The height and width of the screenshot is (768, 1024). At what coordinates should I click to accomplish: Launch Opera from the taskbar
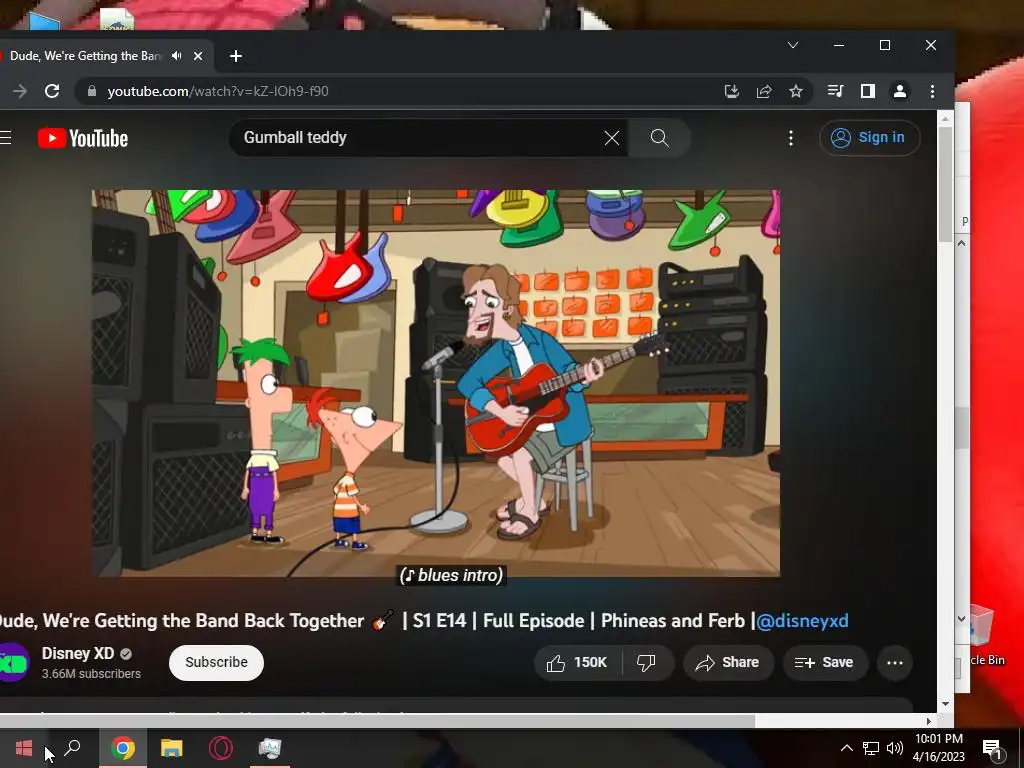tap(221, 748)
